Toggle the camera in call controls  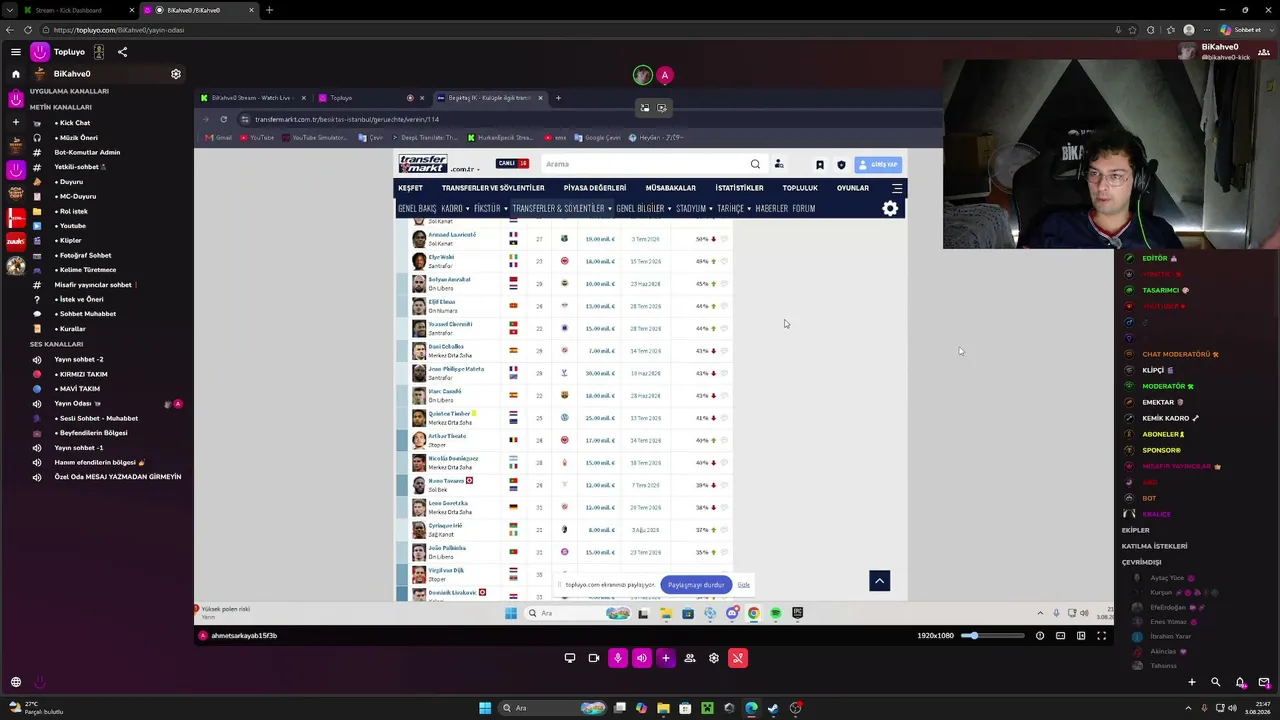594,658
